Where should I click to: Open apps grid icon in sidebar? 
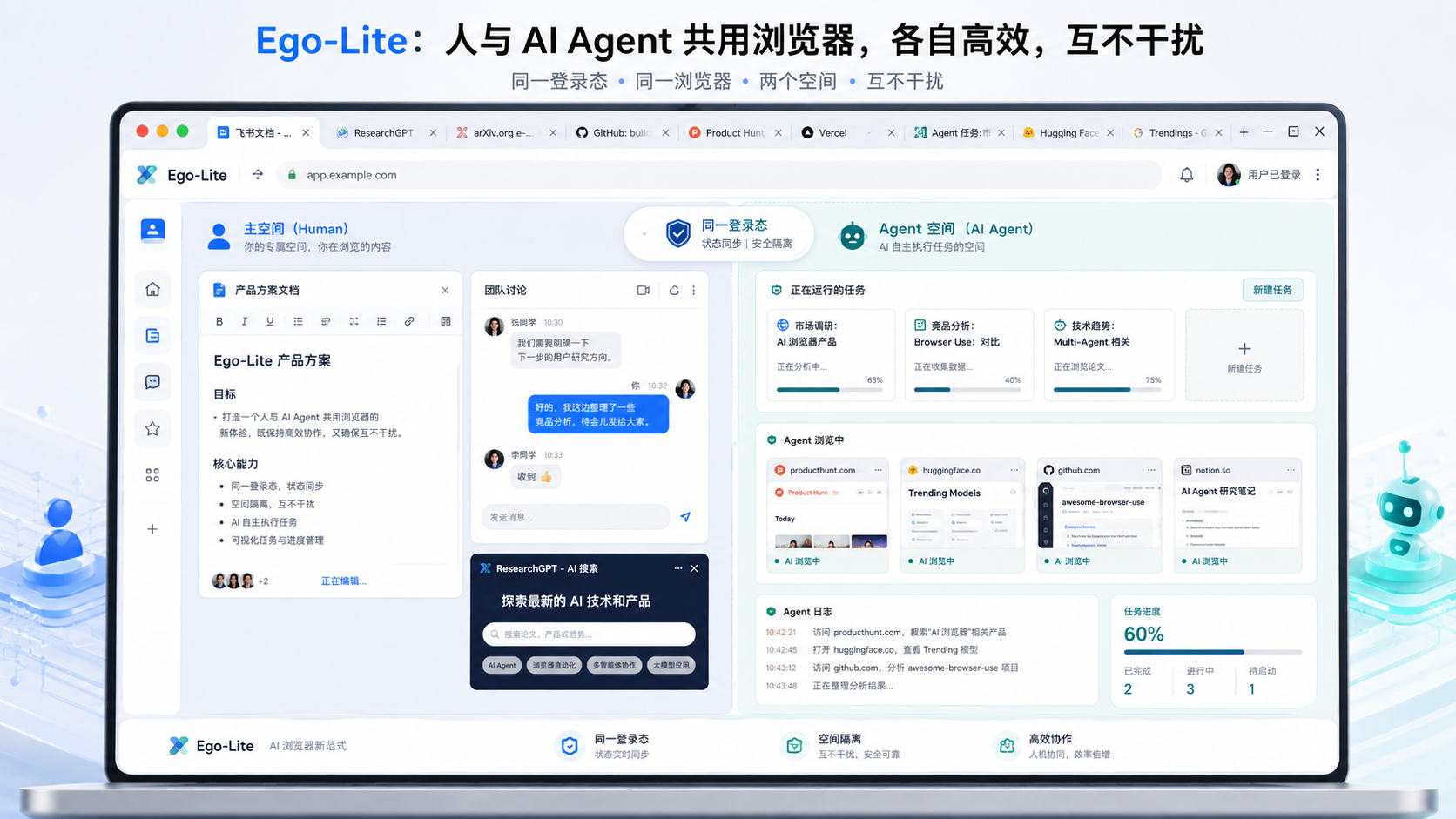(152, 475)
